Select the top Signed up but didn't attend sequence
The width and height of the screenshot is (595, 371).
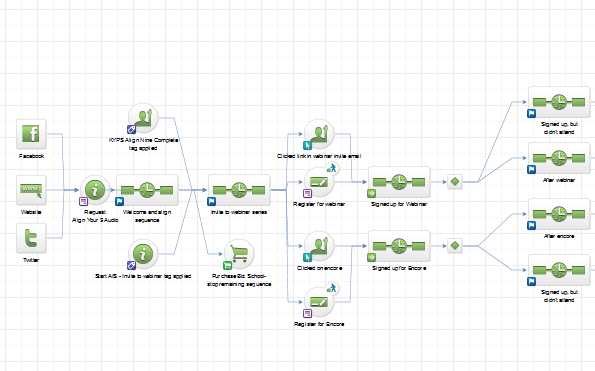(559, 102)
